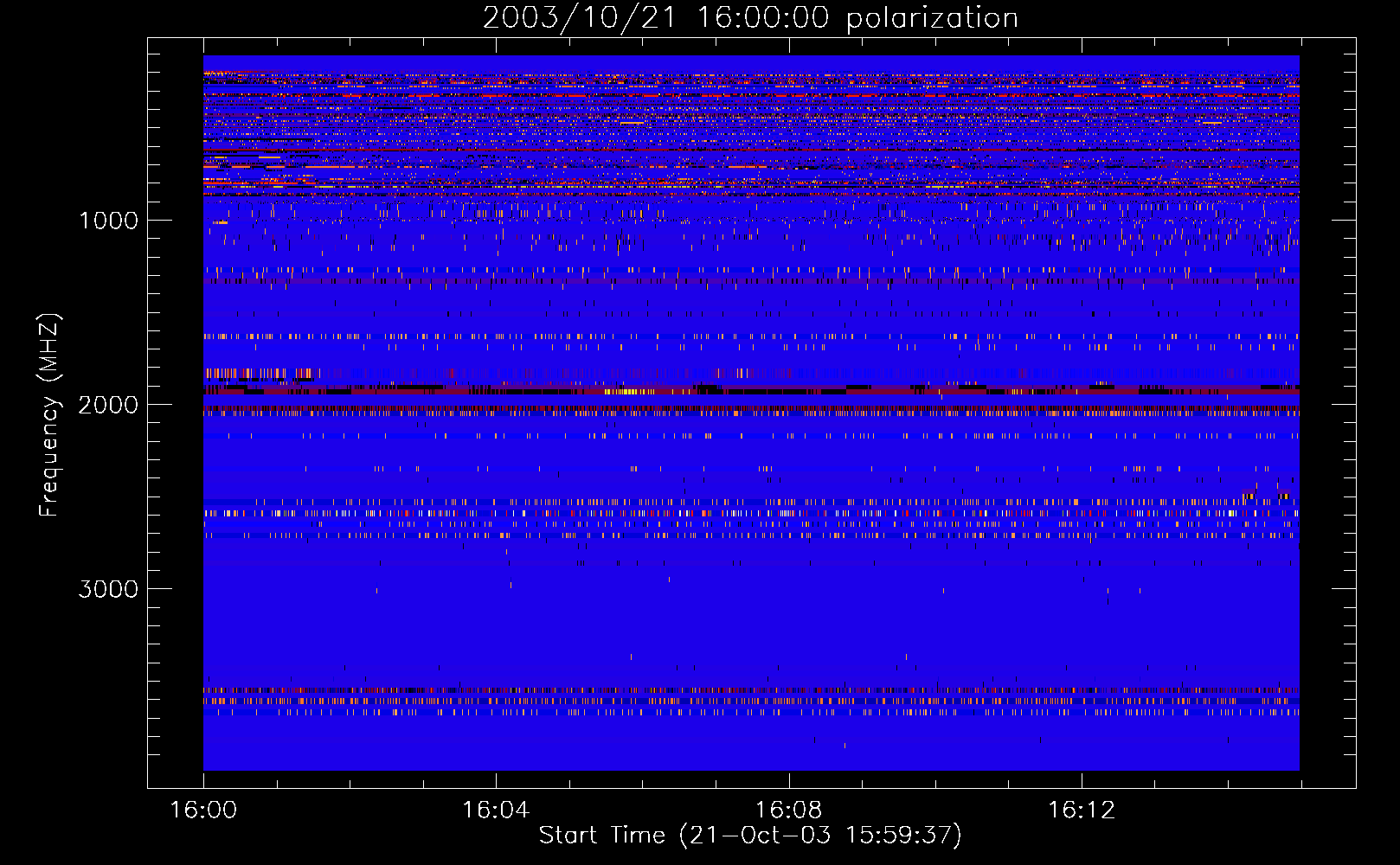Click the 1000 frequency tick label
This screenshot has width=1400, height=865.
[x=109, y=221]
